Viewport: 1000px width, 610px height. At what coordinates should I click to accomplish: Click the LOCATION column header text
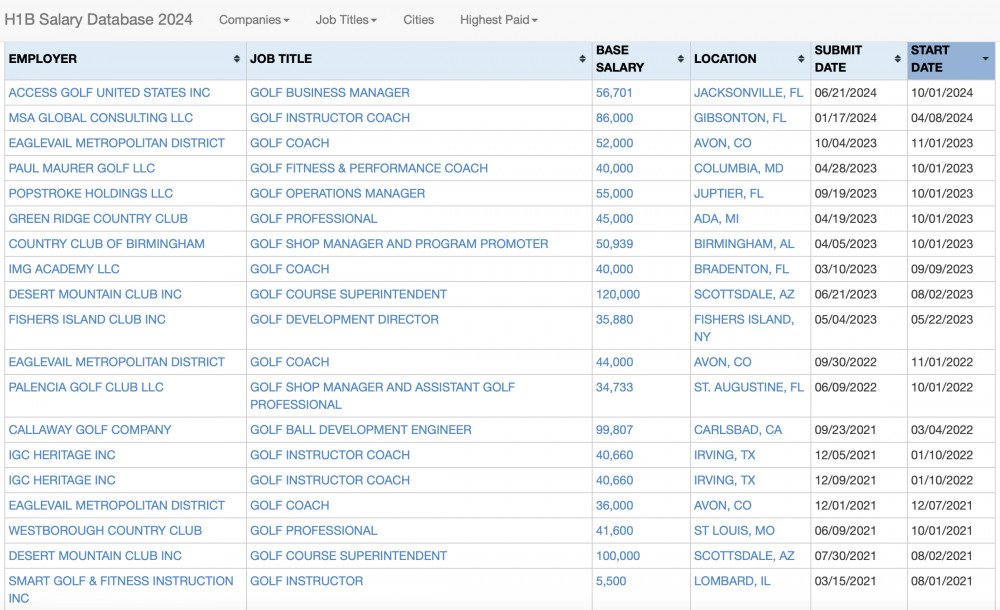coord(725,59)
